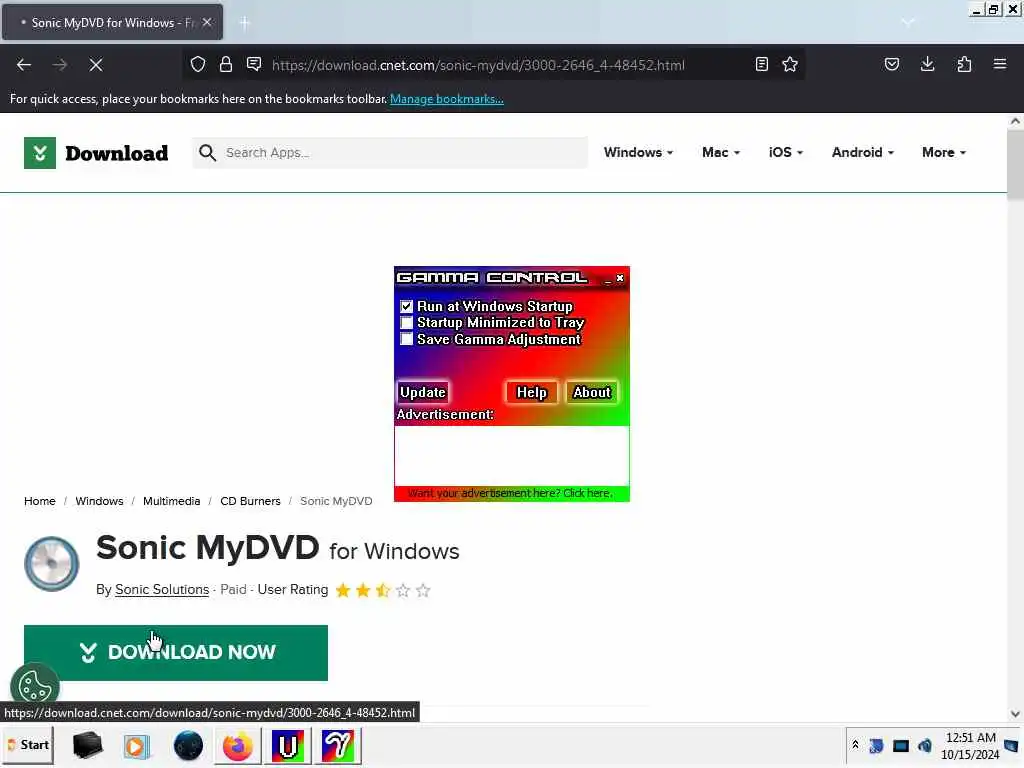The height and width of the screenshot is (768, 1024).
Task: Click 'Want your advertisement here' link
Action: click(510, 493)
